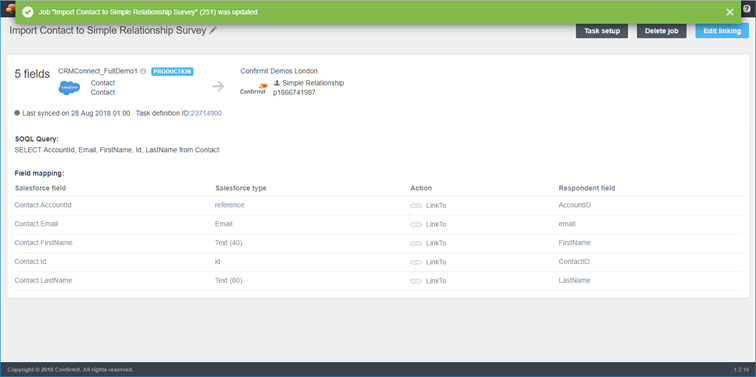This screenshot has height=377, width=756.
Task: Click the email respondent field cell
Action: [x=567, y=224]
